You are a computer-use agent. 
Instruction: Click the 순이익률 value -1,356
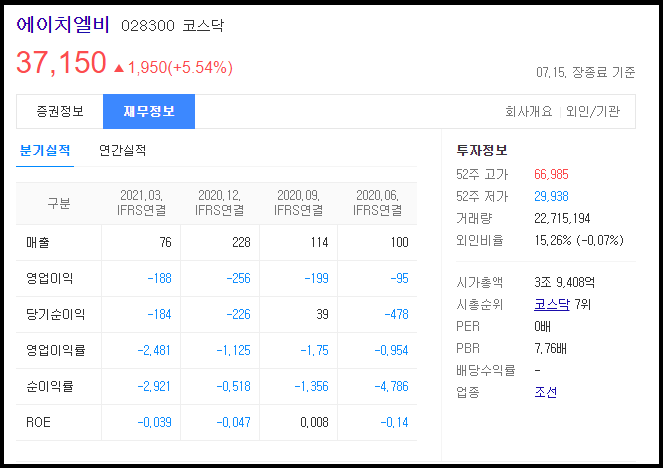312,386
